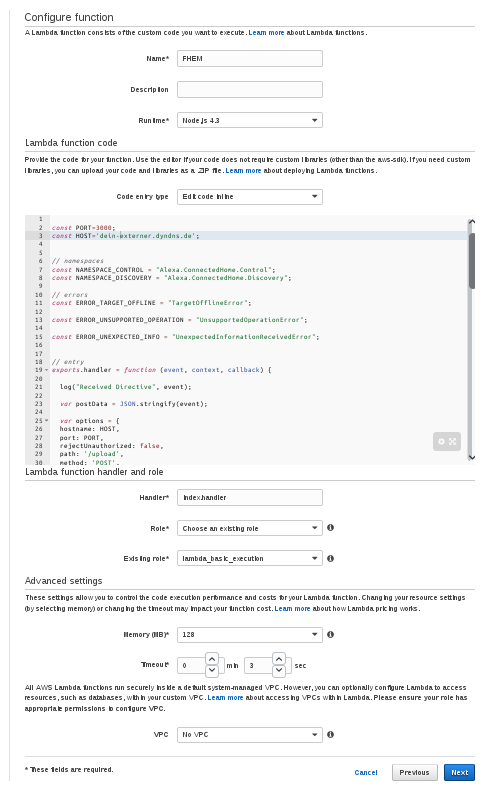Collapse code fold arrow at line 25

(x=47, y=420)
